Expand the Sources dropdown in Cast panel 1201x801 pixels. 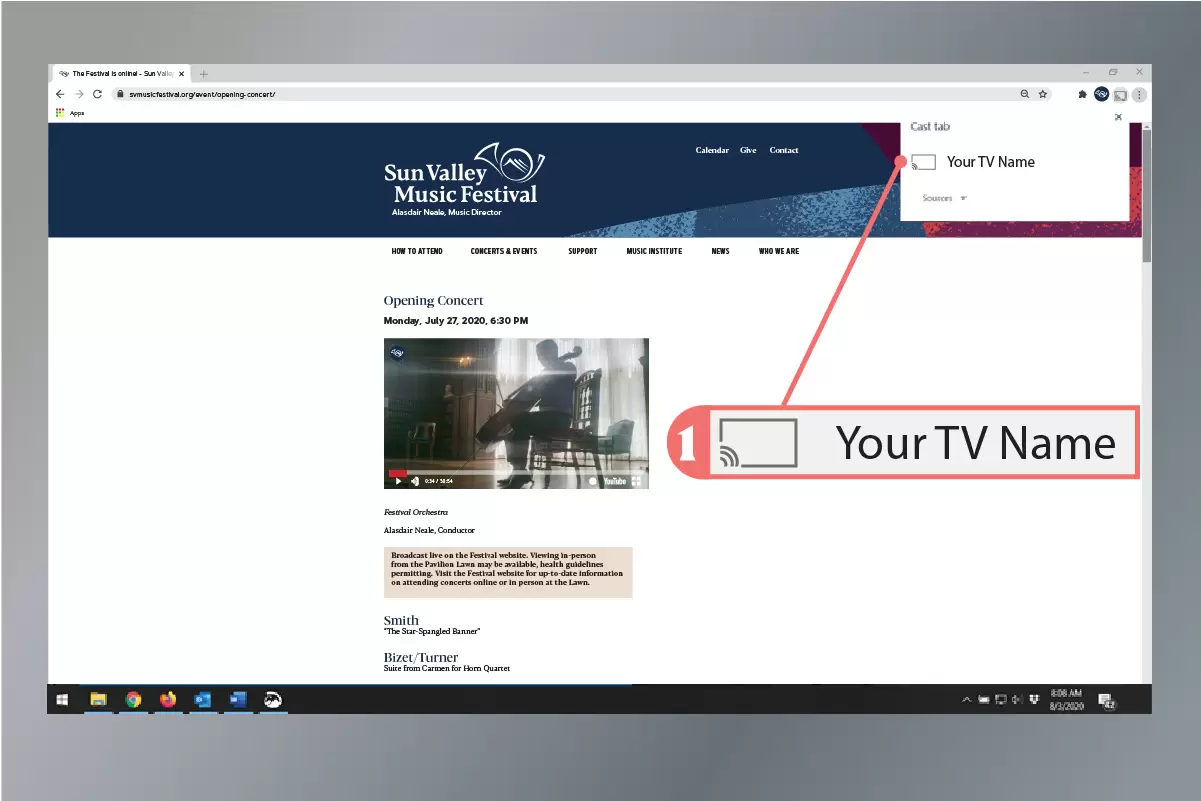click(944, 198)
